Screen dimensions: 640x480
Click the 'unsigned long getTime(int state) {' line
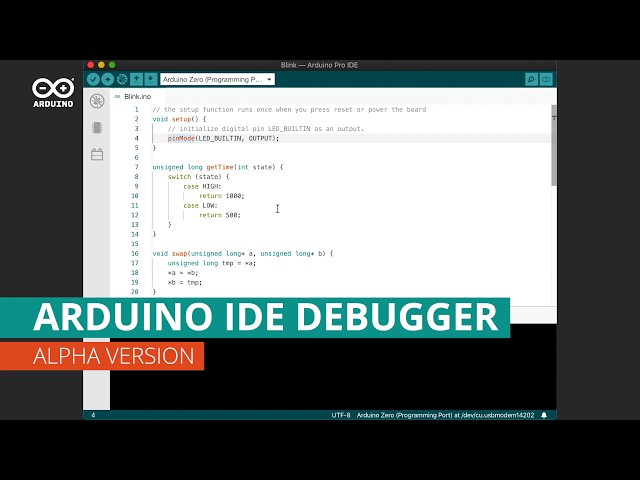(218, 167)
